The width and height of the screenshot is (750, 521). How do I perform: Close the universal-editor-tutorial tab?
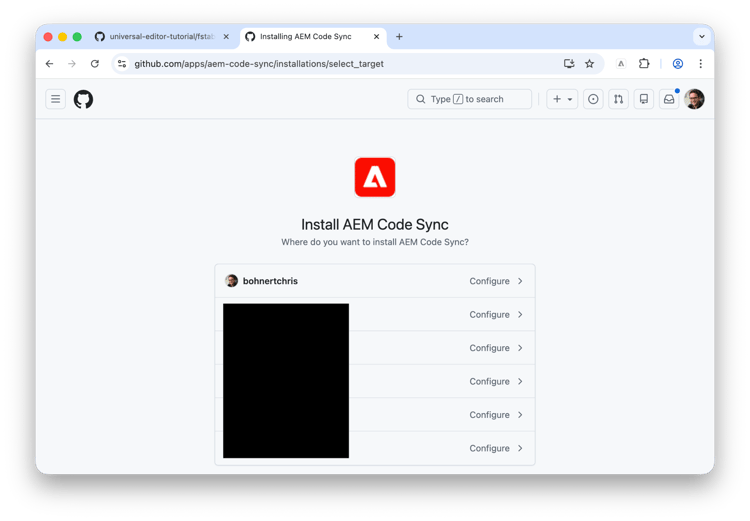click(x=226, y=37)
